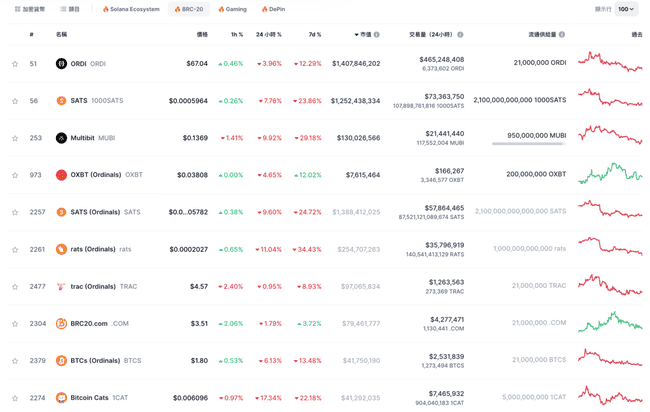
Task: Click the Bitcoin Cats logo
Action: pyautogui.click(x=61, y=398)
